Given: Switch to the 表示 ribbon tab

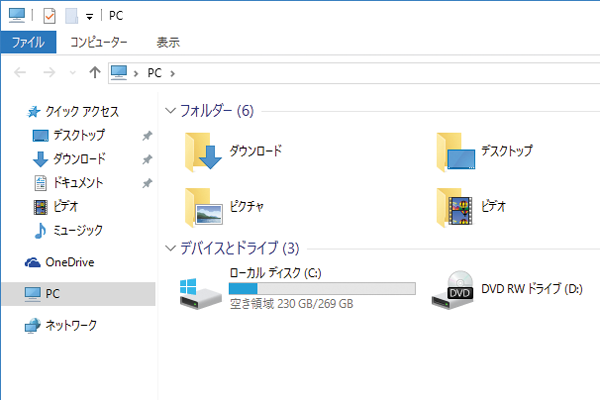Looking at the screenshot, I should click(168, 42).
